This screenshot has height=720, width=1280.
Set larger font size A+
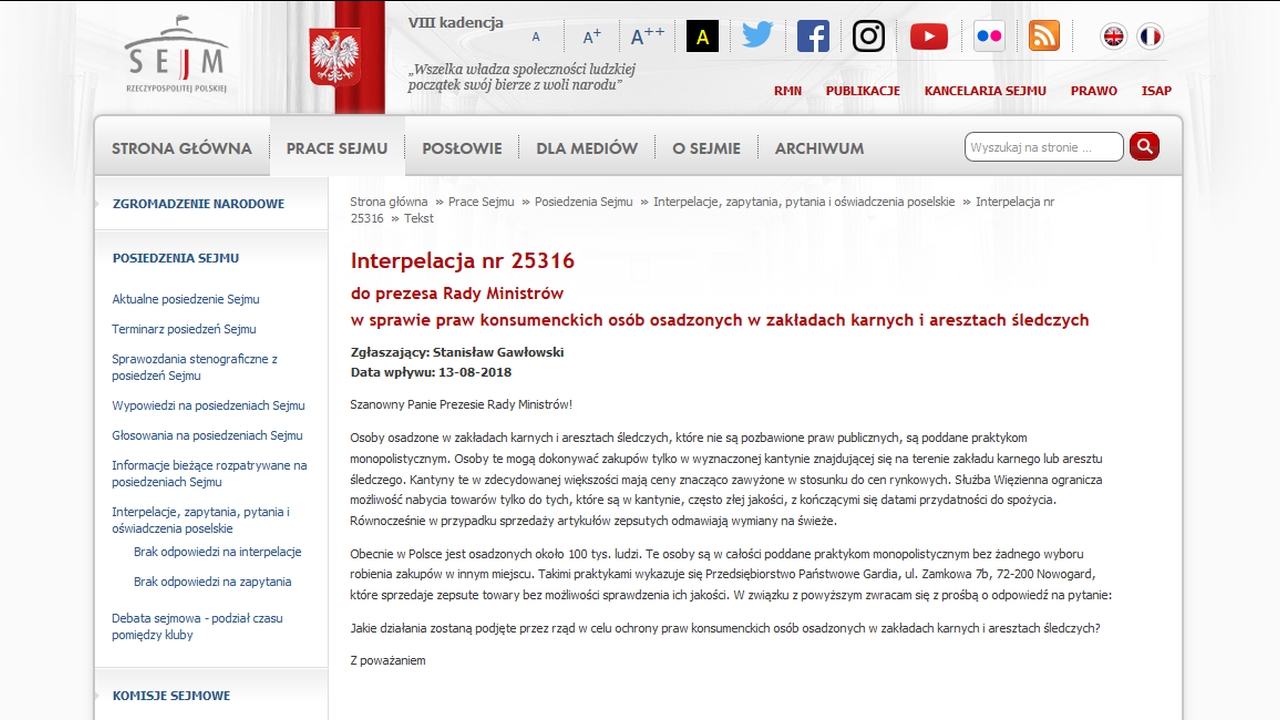click(x=592, y=37)
